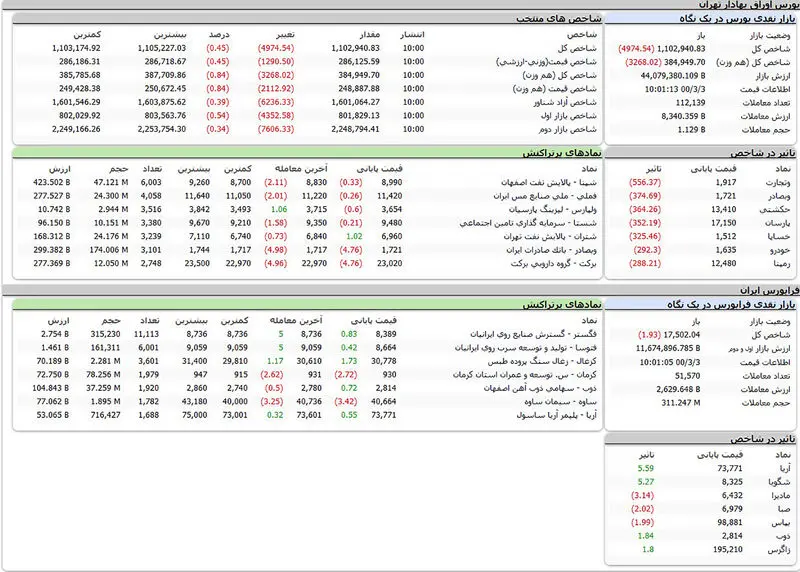Click effect value 5.59 for آریا

click(x=645, y=468)
